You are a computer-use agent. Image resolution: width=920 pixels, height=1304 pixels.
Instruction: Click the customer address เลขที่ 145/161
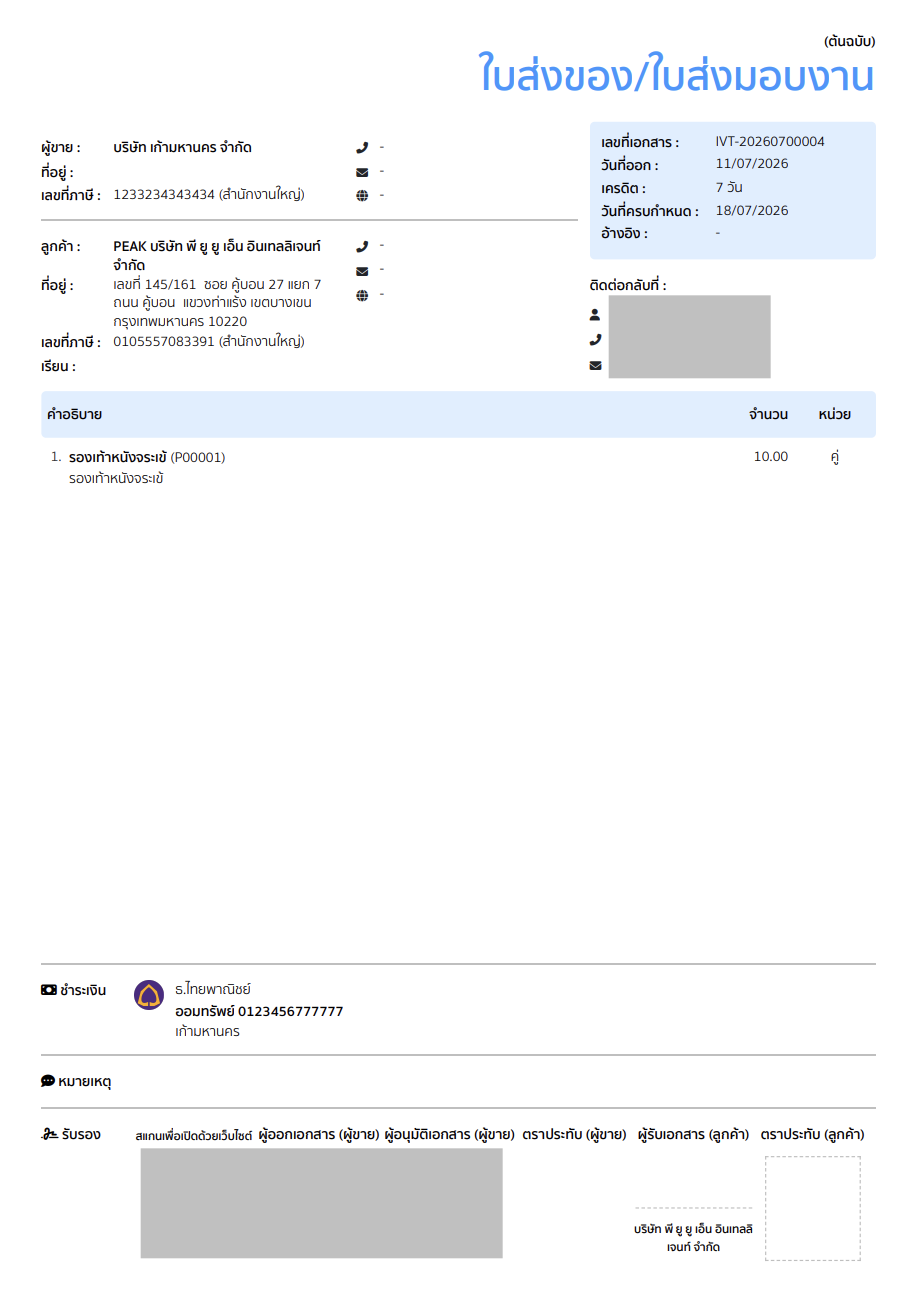pyautogui.click(x=217, y=303)
